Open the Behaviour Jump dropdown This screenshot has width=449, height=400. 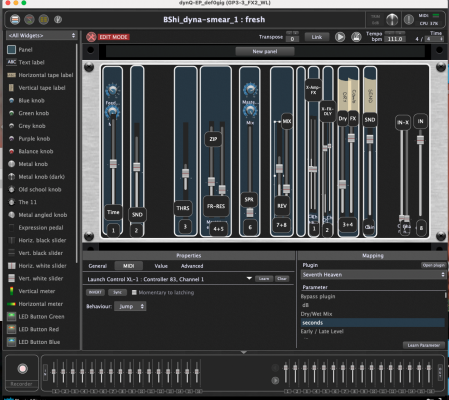pyautogui.click(x=130, y=306)
